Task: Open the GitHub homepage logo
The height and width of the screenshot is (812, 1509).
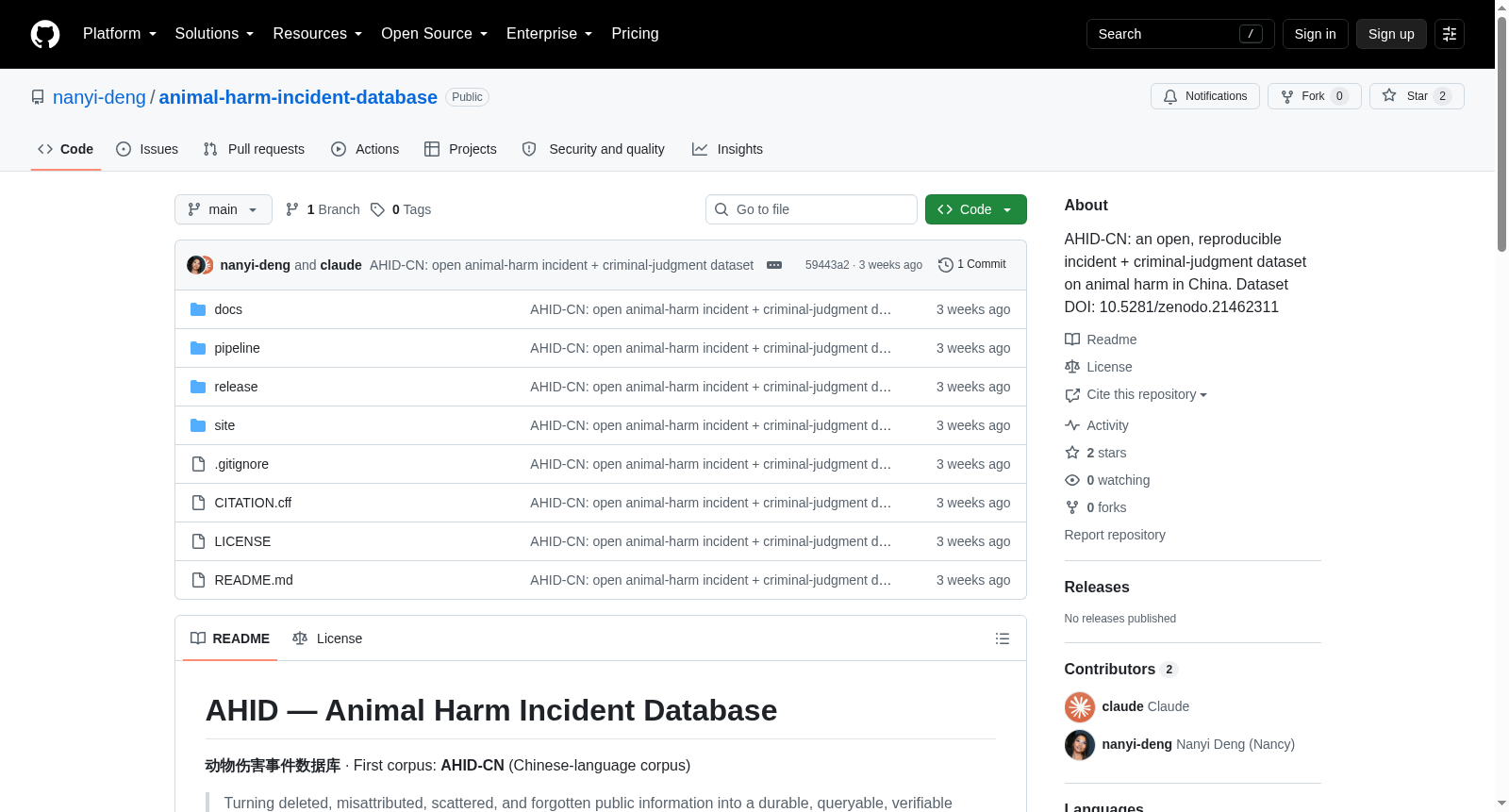Action: coord(45,34)
